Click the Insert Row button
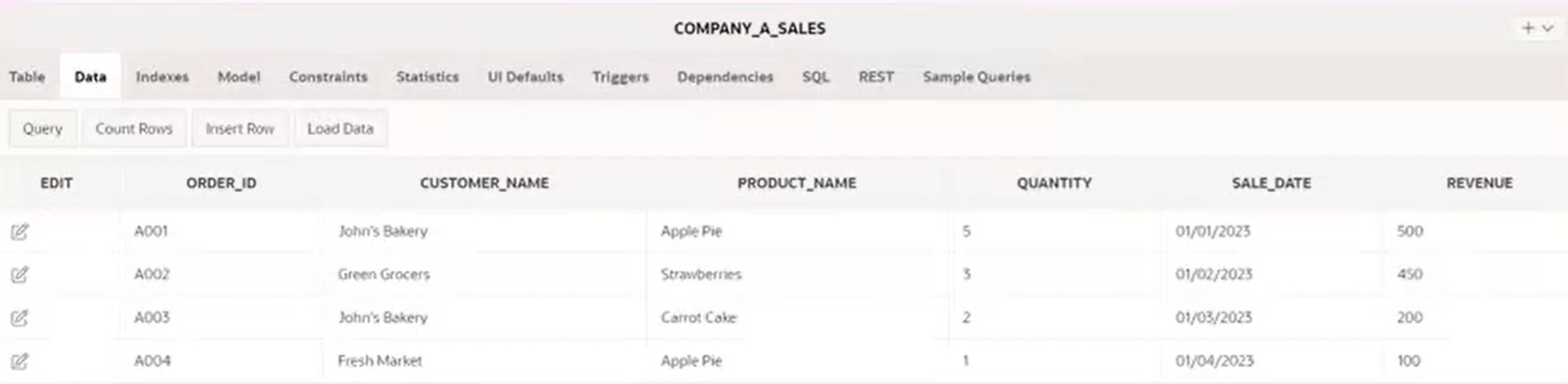The height and width of the screenshot is (384, 1568). click(240, 128)
